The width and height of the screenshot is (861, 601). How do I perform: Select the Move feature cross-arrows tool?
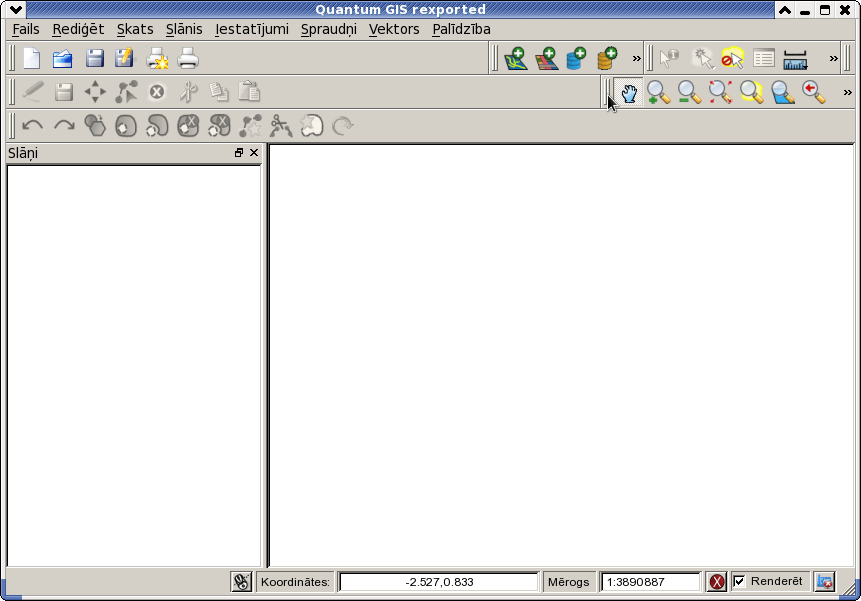click(x=95, y=92)
